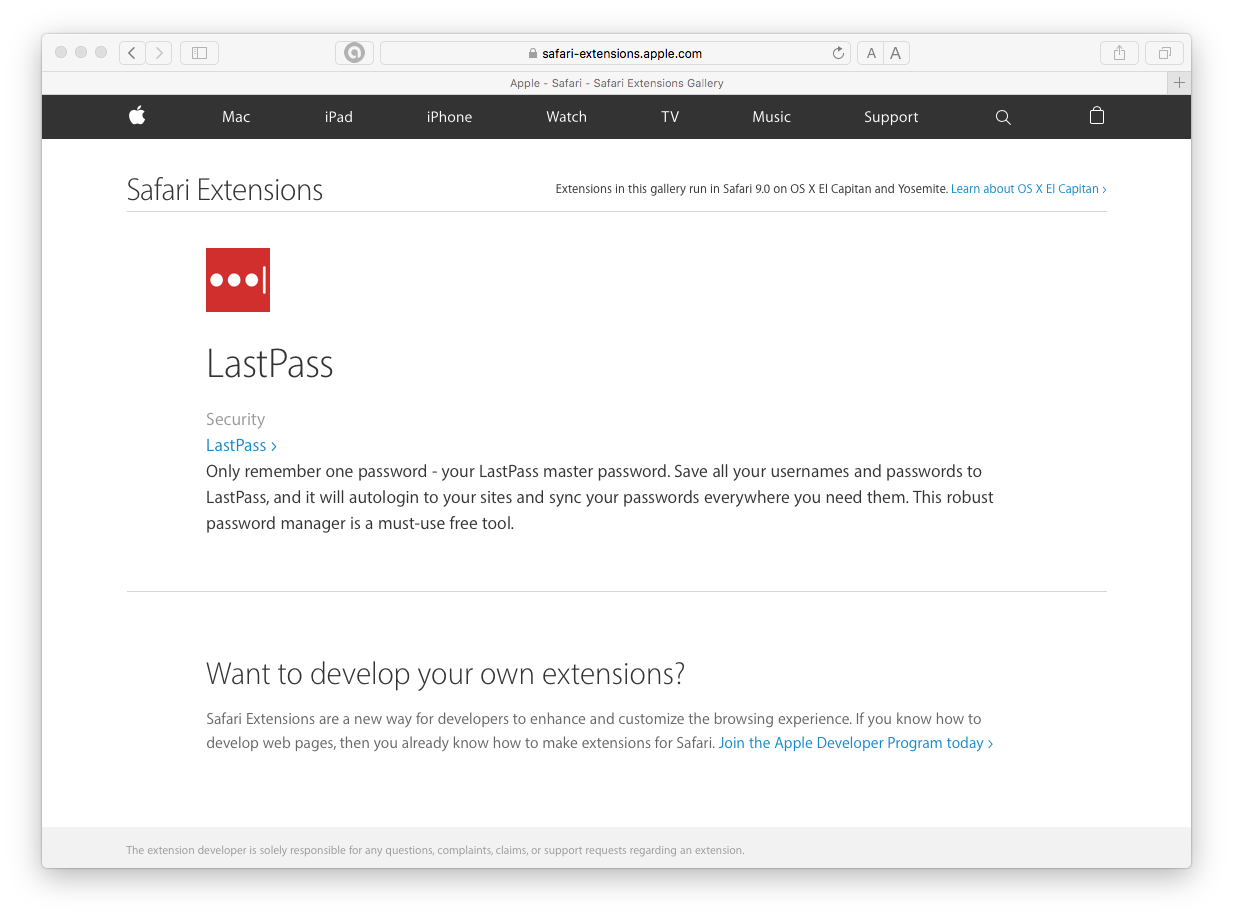Screen dimensions: 1233x918
Task: Click the footer disclaimer about extension developer
Action: coord(435,850)
